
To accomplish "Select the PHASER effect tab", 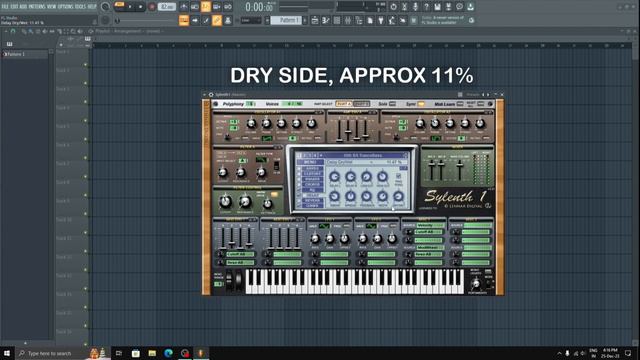I will pyautogui.click(x=313, y=179).
